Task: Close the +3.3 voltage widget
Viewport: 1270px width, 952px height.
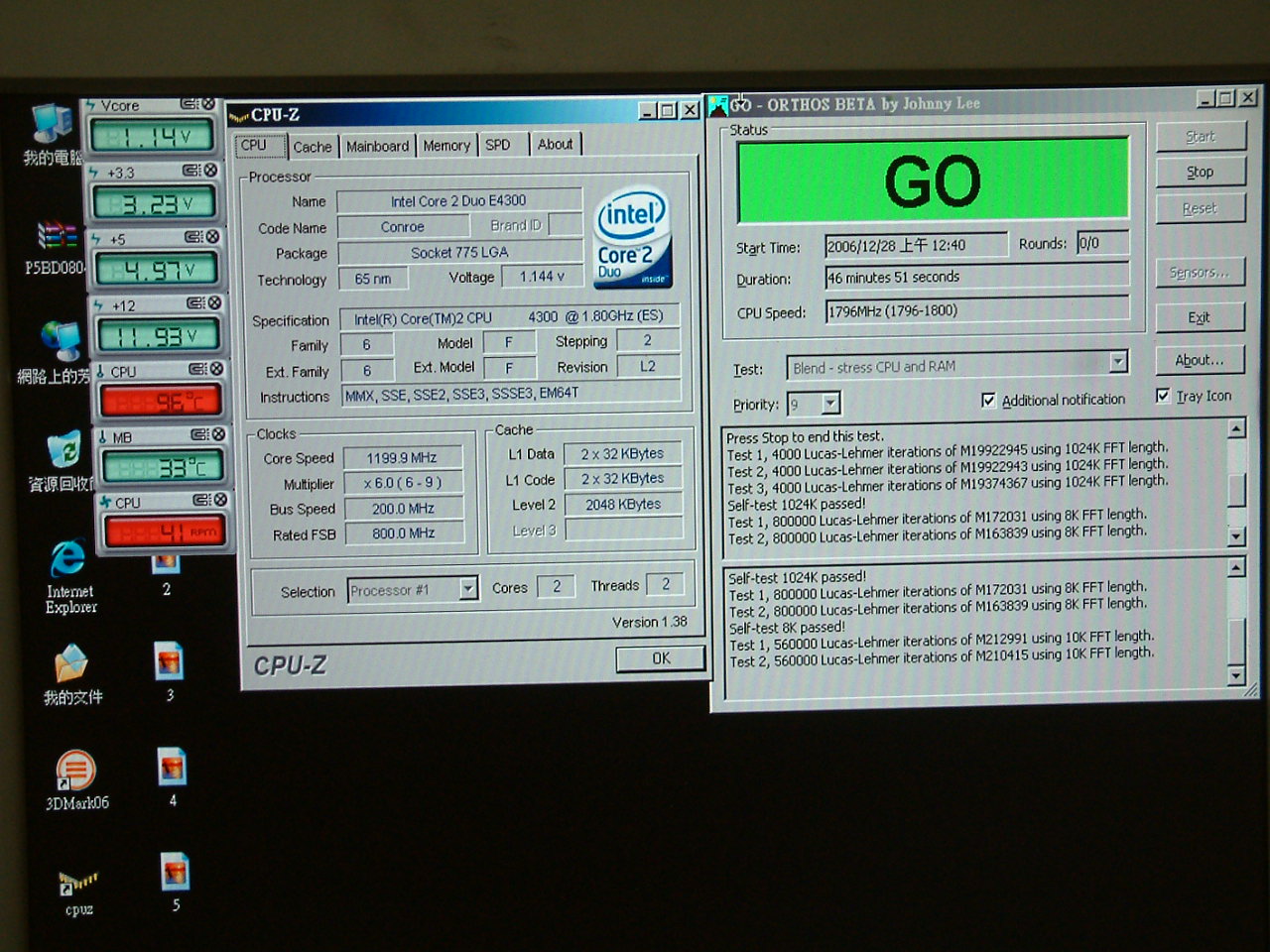Action: (210, 171)
